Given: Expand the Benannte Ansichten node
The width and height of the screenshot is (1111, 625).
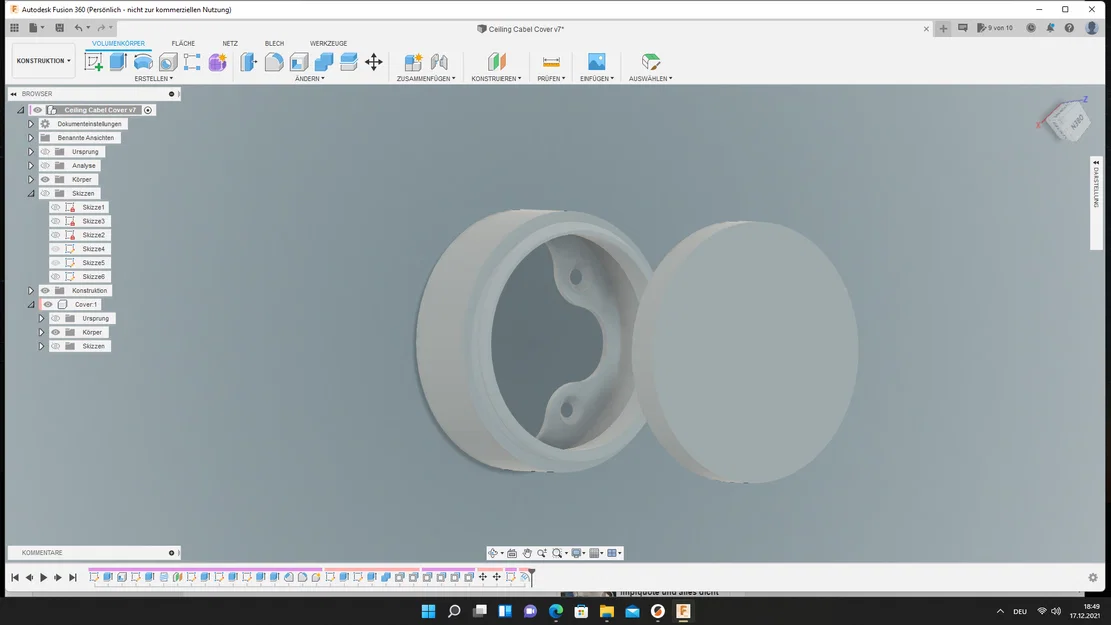Looking at the screenshot, I should 30,137.
